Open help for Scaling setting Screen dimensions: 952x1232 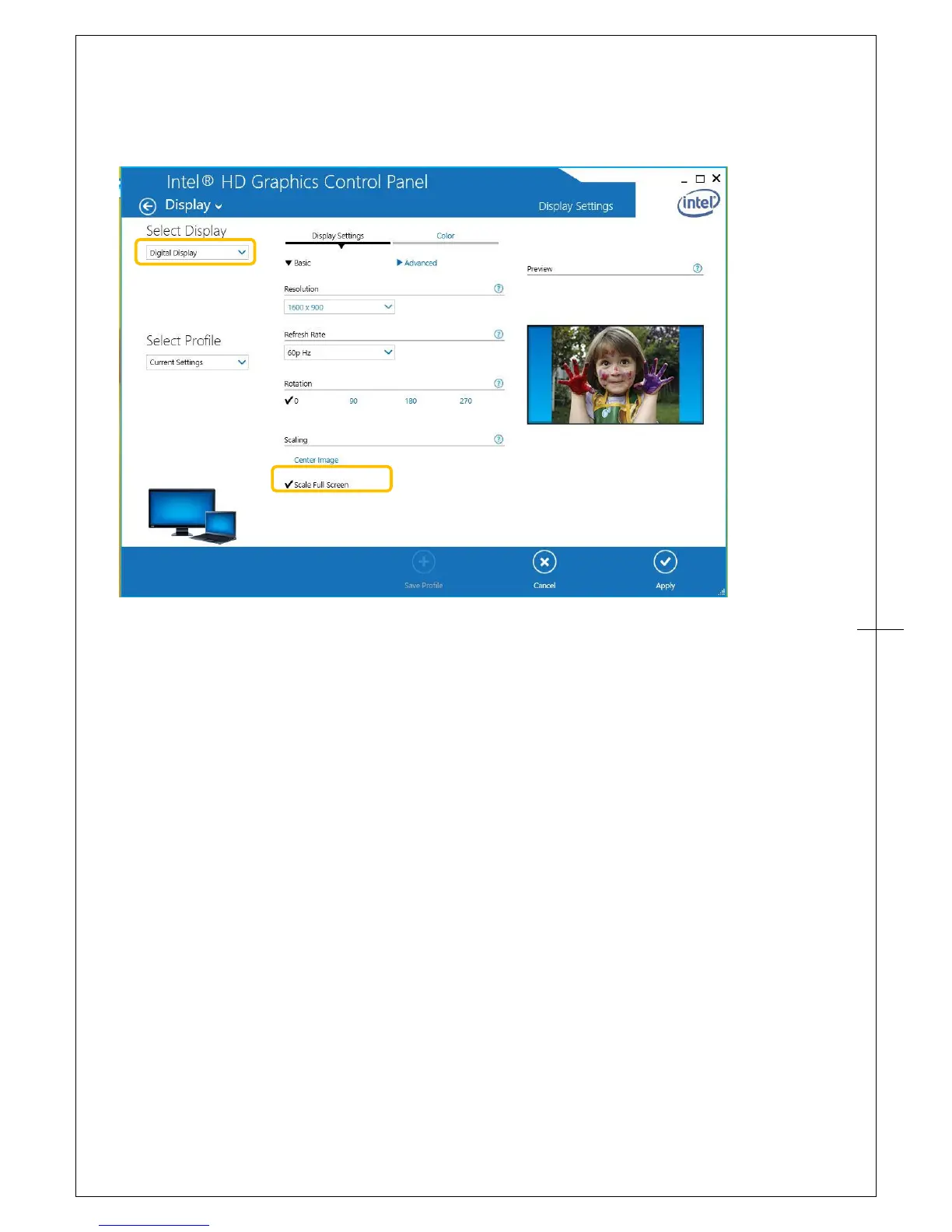point(499,439)
